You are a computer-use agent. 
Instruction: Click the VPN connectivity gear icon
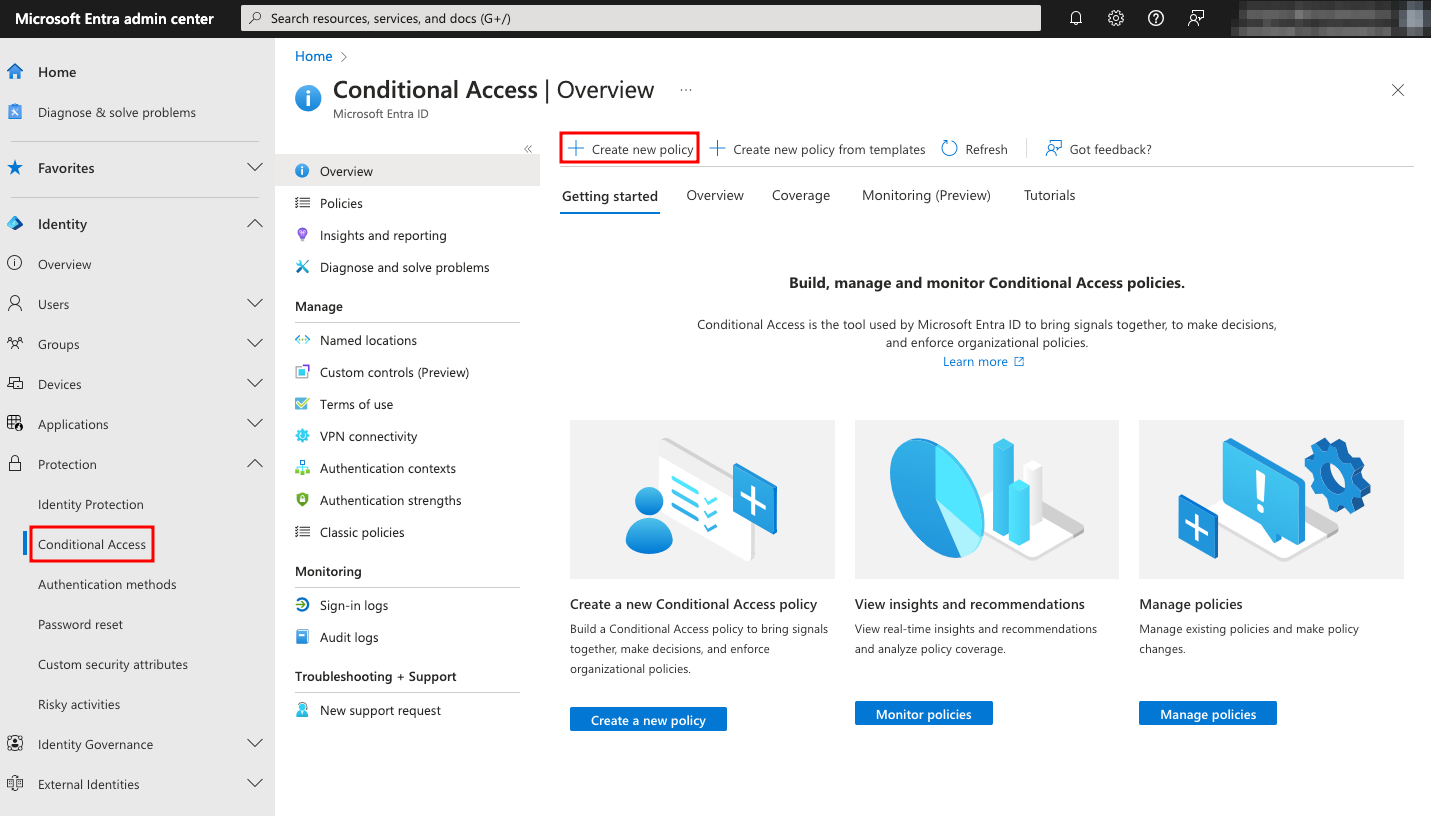coord(302,436)
